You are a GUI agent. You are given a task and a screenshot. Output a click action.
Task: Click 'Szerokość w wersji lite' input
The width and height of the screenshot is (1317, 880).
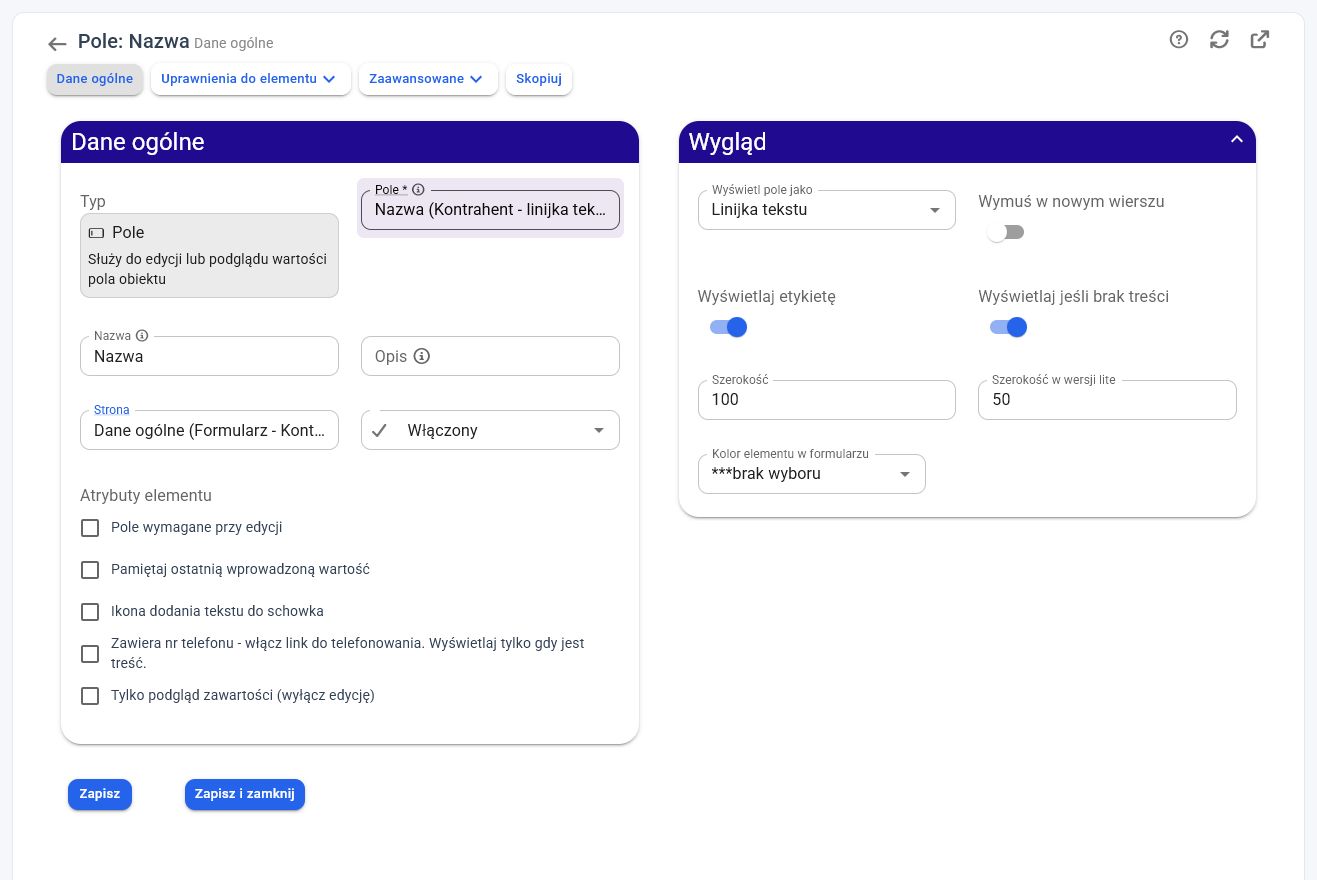[1107, 400]
